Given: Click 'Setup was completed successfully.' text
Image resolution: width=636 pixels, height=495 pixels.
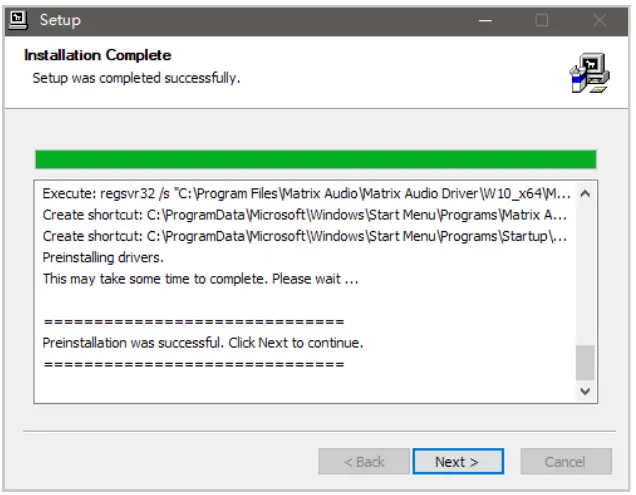Looking at the screenshot, I should 136,77.
